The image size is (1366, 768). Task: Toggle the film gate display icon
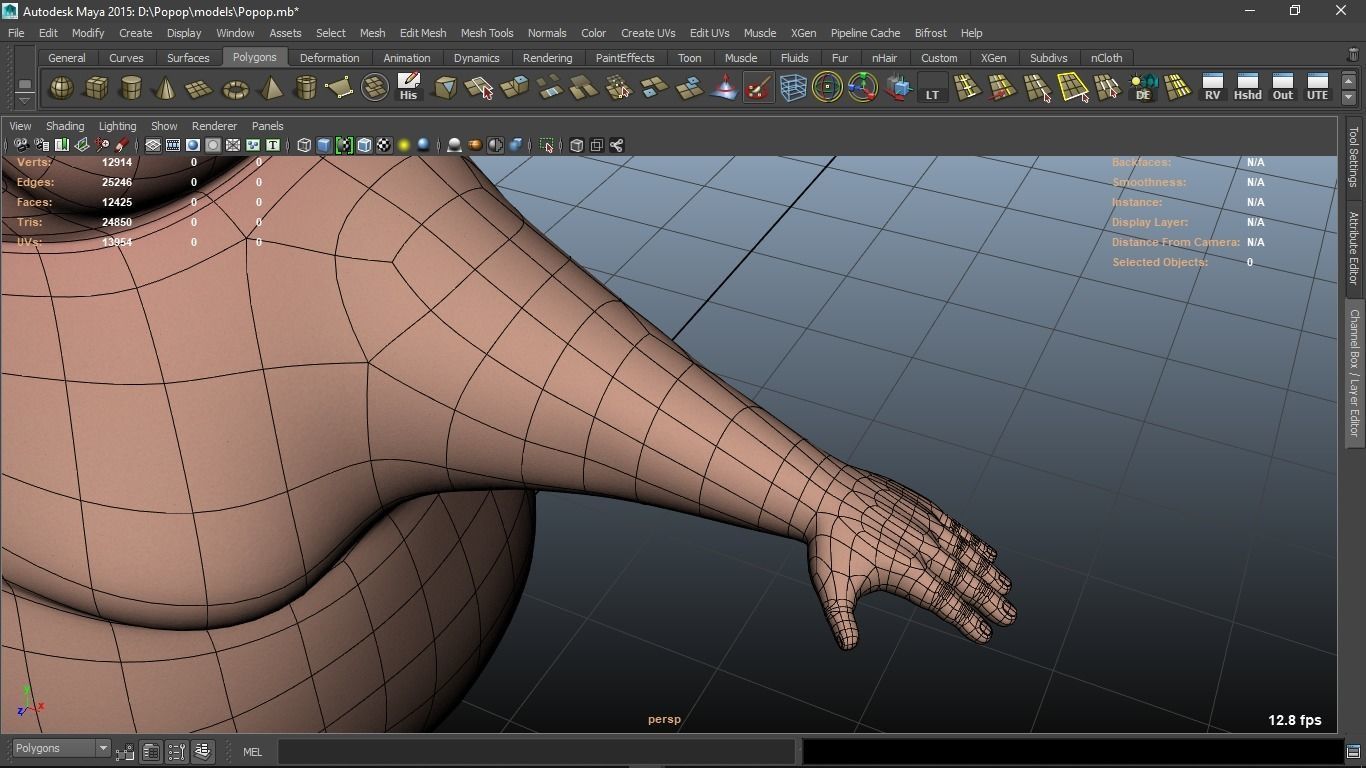pos(173,145)
